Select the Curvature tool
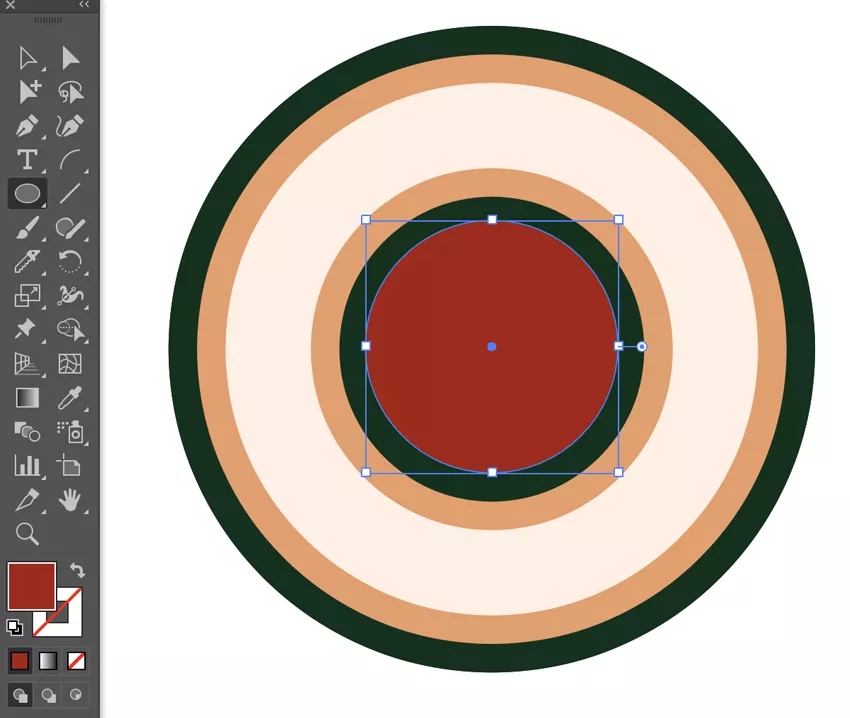Screen dimensions: 850x718 tap(70, 126)
